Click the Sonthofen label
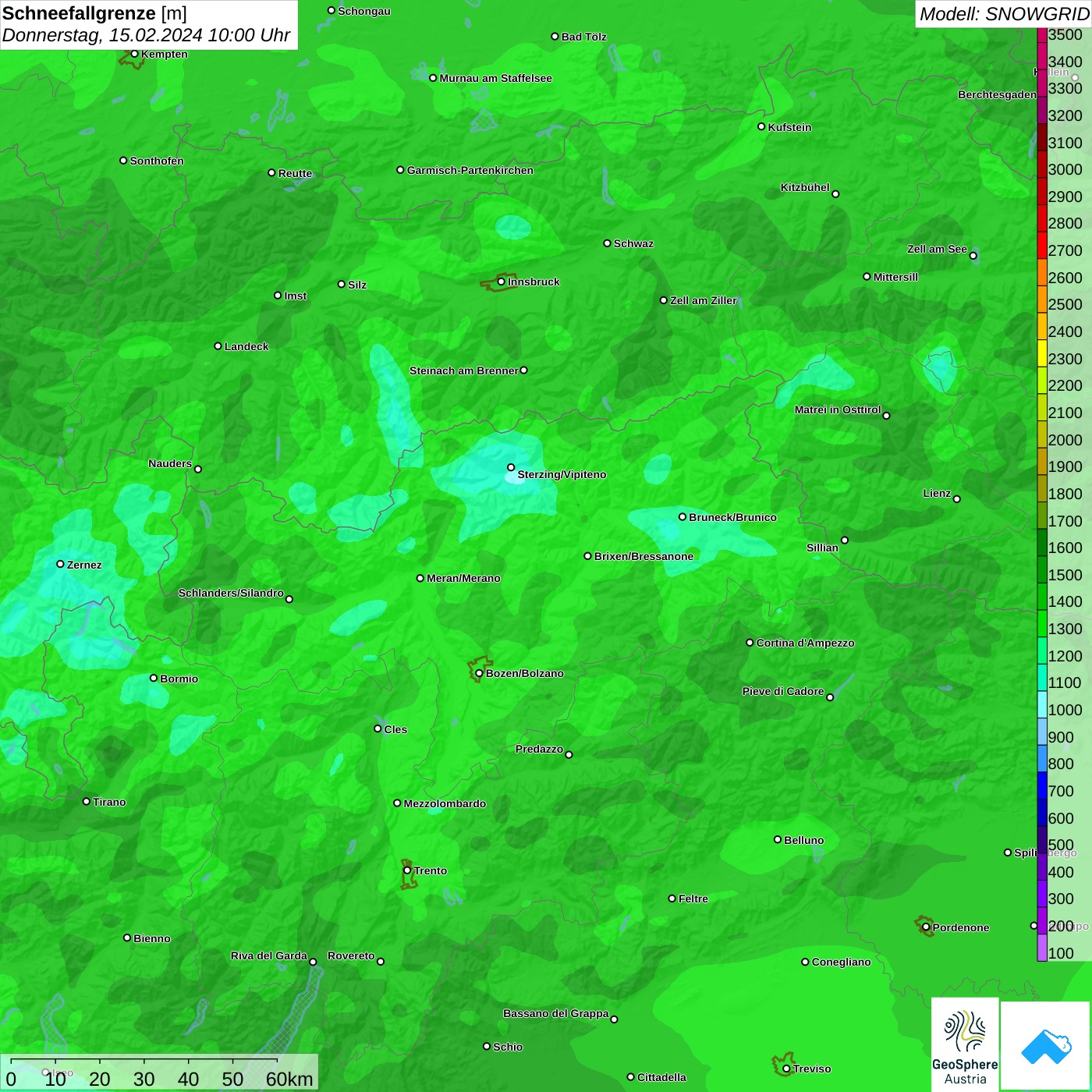The height and width of the screenshot is (1092, 1092). coord(157,161)
